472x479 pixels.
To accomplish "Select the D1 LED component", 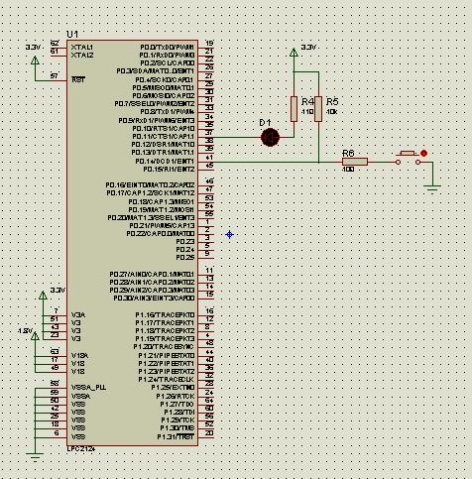I will 270,137.
